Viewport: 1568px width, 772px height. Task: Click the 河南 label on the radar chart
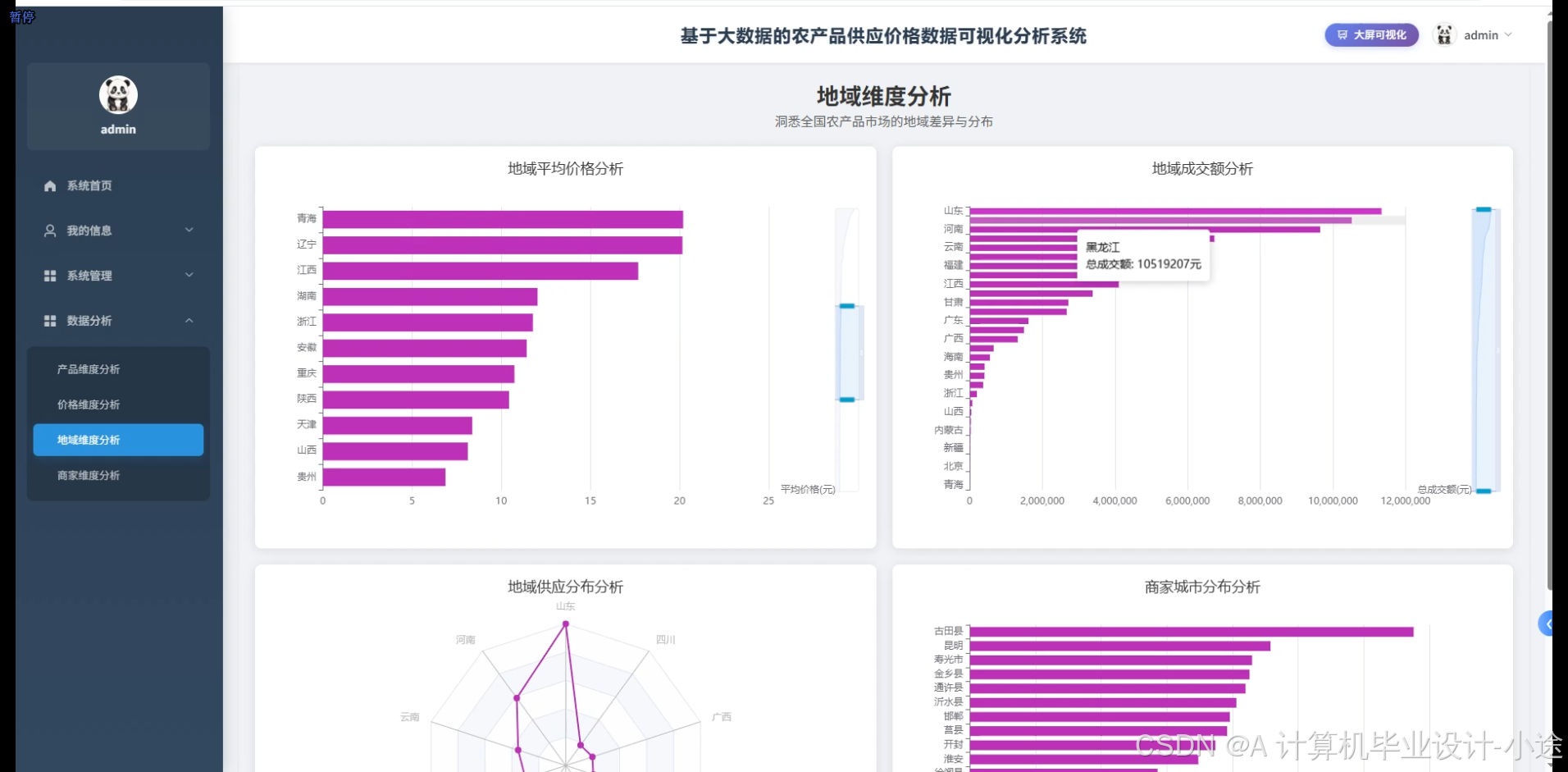[465, 640]
